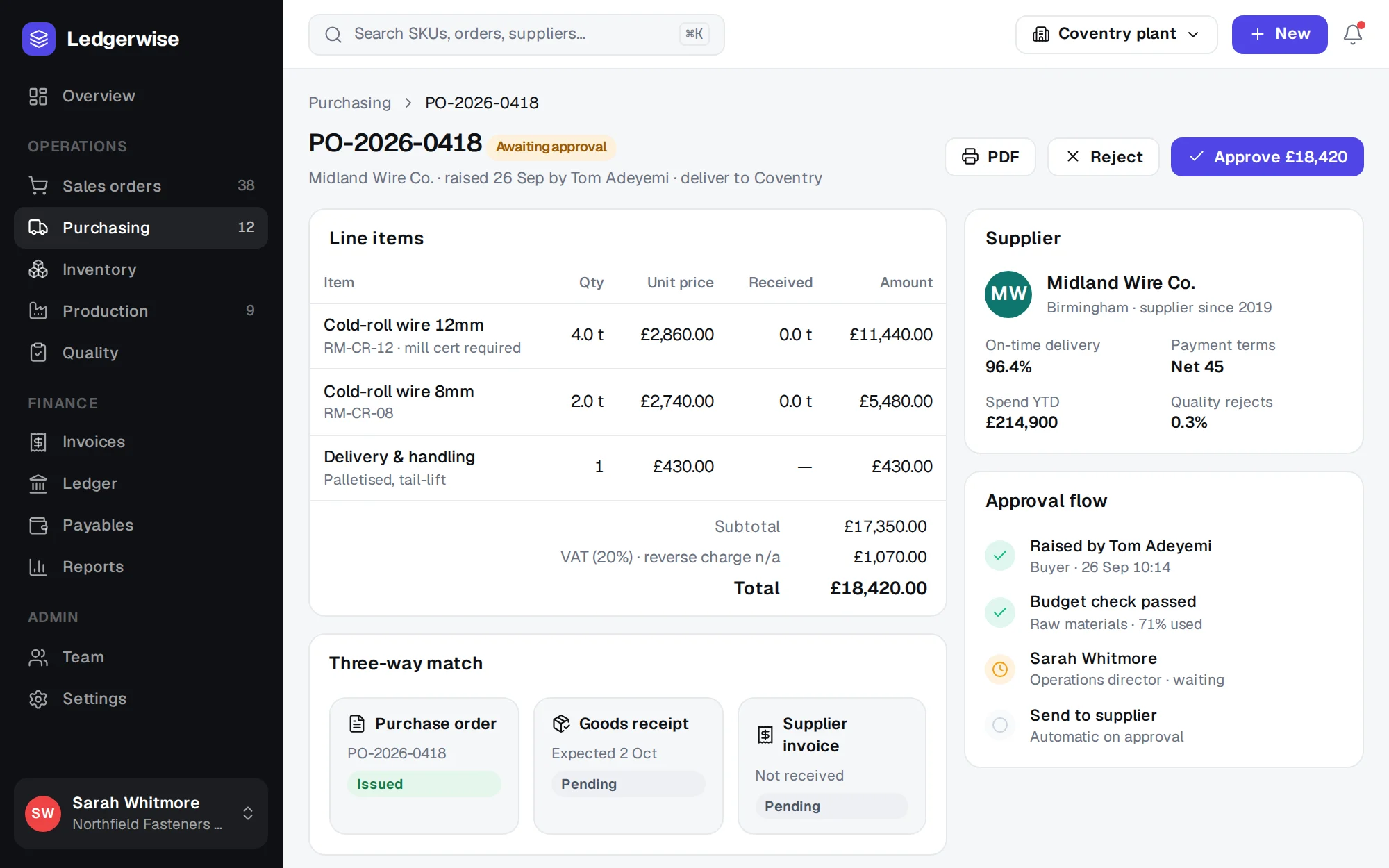Click the New button
This screenshot has width=1389, height=868.
tap(1279, 34)
